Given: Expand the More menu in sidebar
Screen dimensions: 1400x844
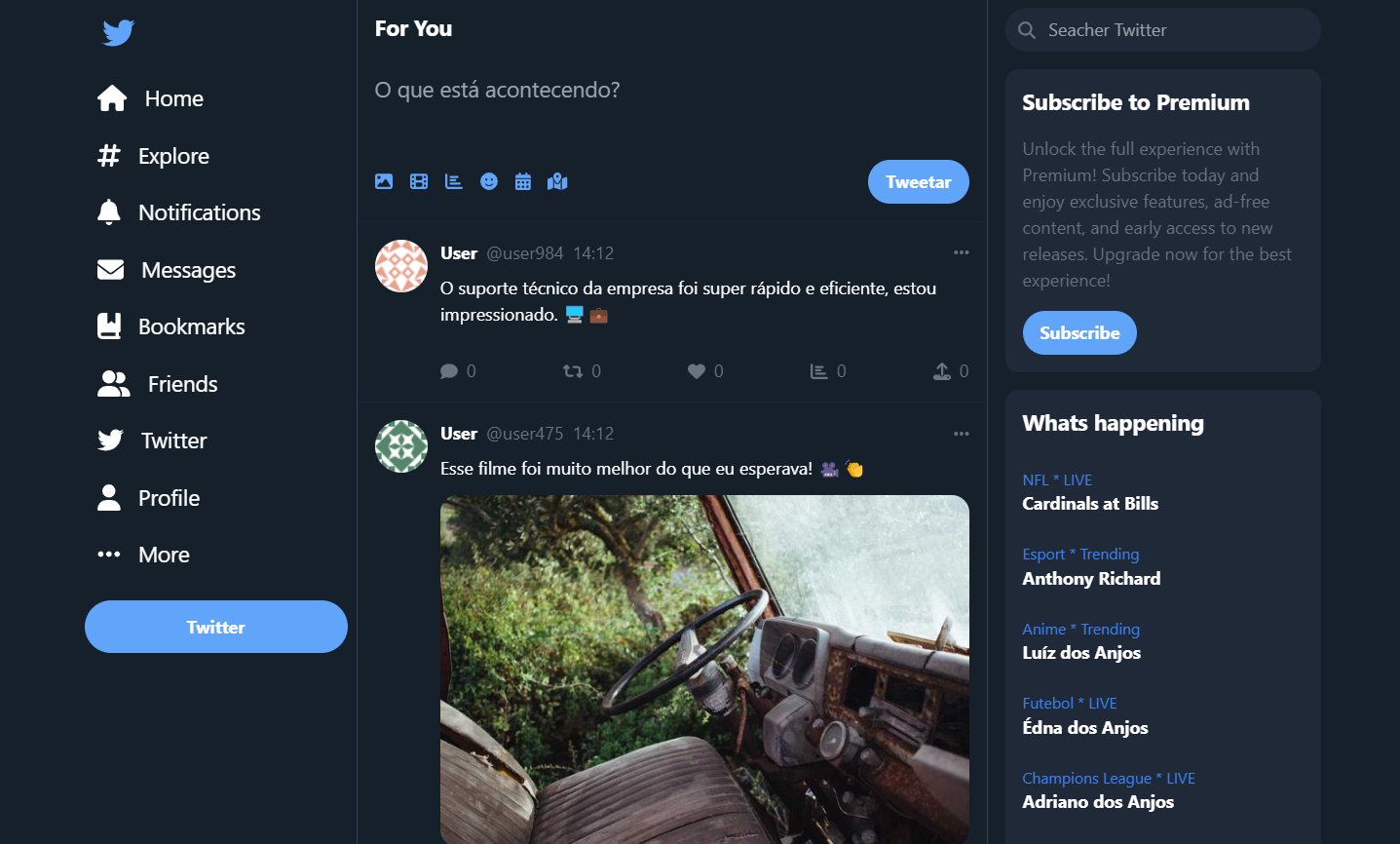Looking at the screenshot, I should (144, 555).
